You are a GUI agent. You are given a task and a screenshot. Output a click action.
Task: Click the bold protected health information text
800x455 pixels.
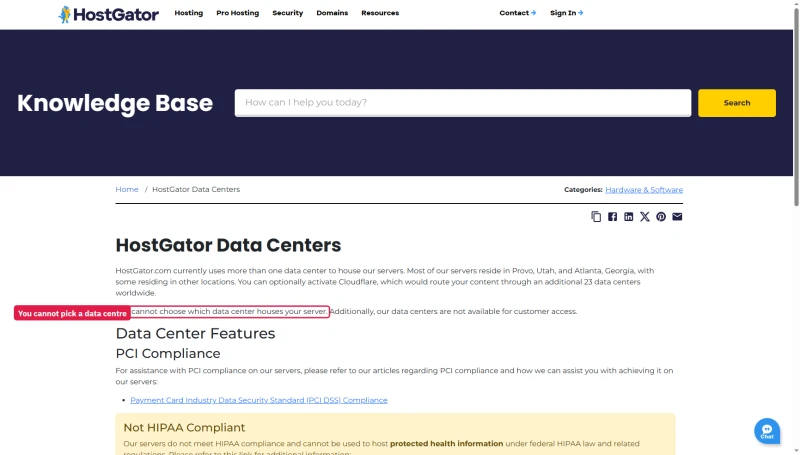tap(446, 444)
